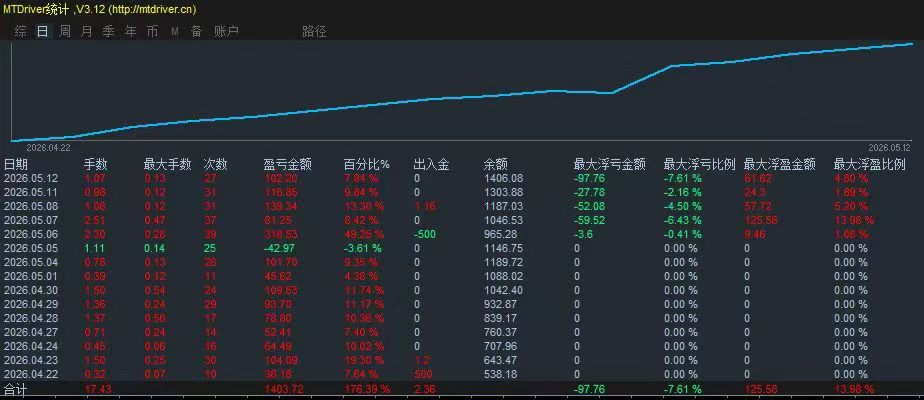The width and height of the screenshot is (924, 400).
Task: Click the -42.97 loss amount cell
Action: coord(278,249)
